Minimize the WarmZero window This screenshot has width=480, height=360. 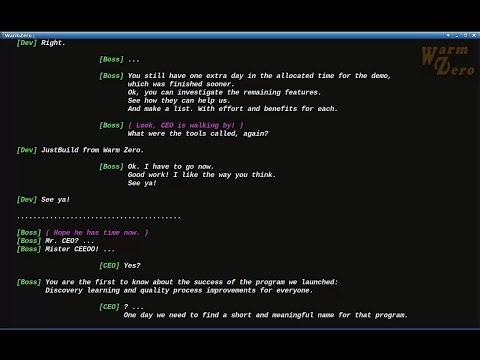[457, 35]
